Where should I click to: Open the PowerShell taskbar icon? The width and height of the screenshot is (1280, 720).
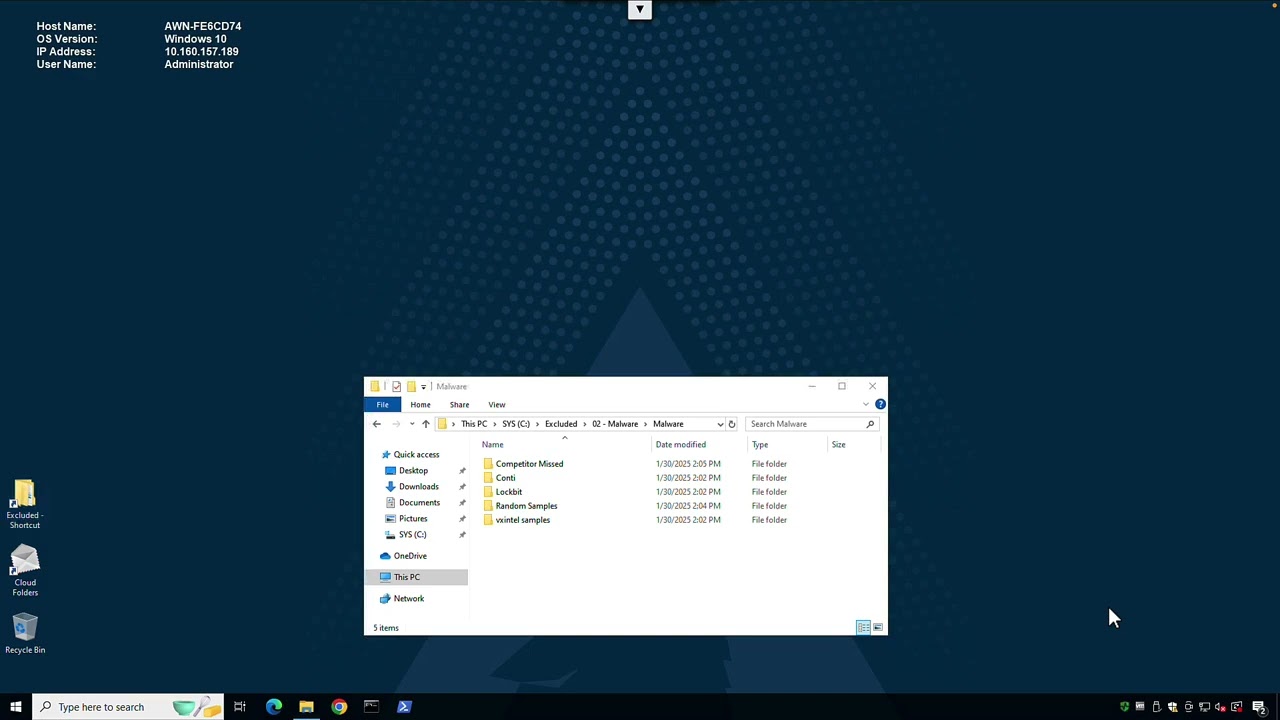coord(404,707)
